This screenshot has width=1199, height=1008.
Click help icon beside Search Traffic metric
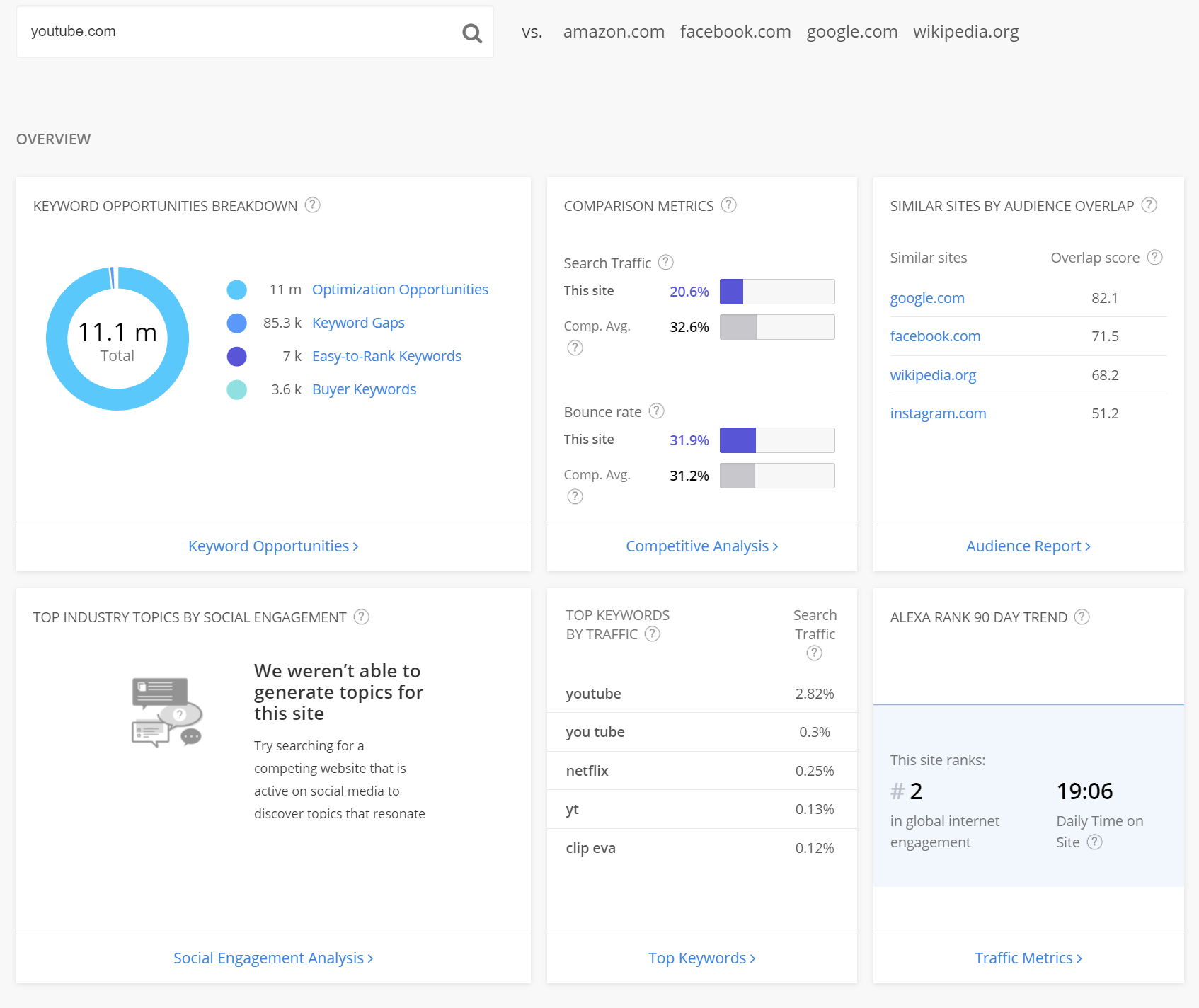pos(665,263)
